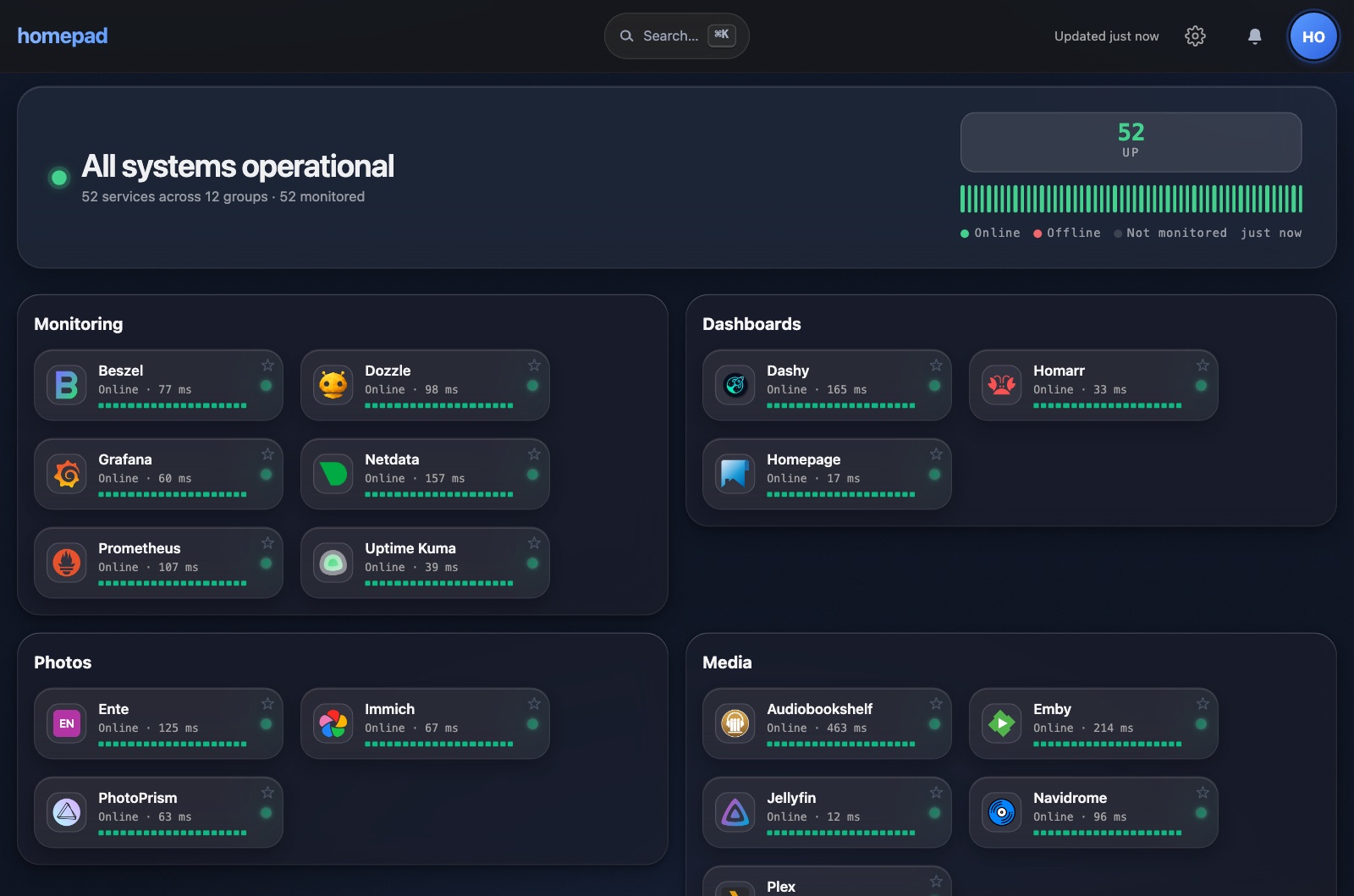1354x896 pixels.
Task: Click the Offline legend label
Action: [x=1074, y=233]
